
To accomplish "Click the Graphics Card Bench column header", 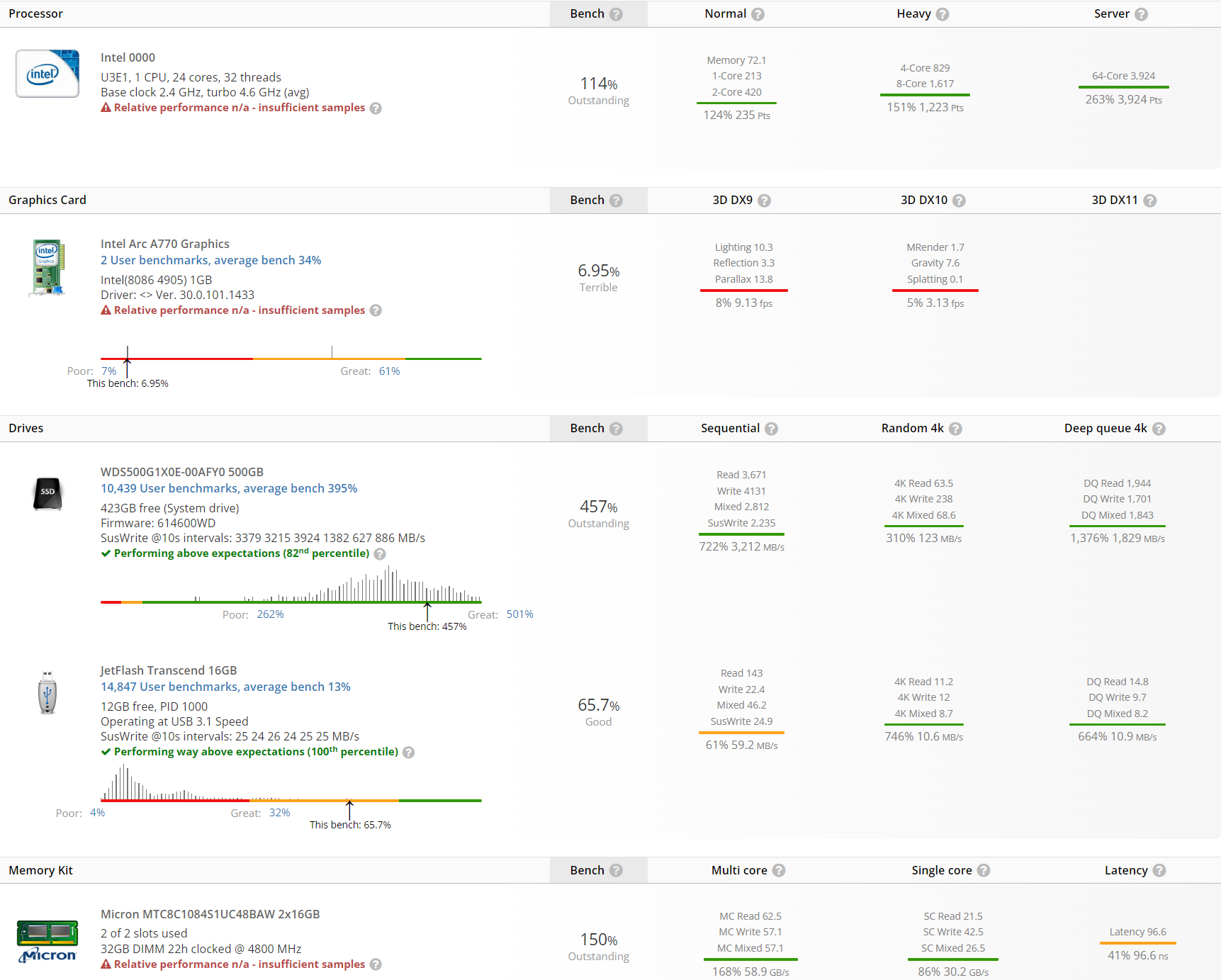I will click(587, 201).
